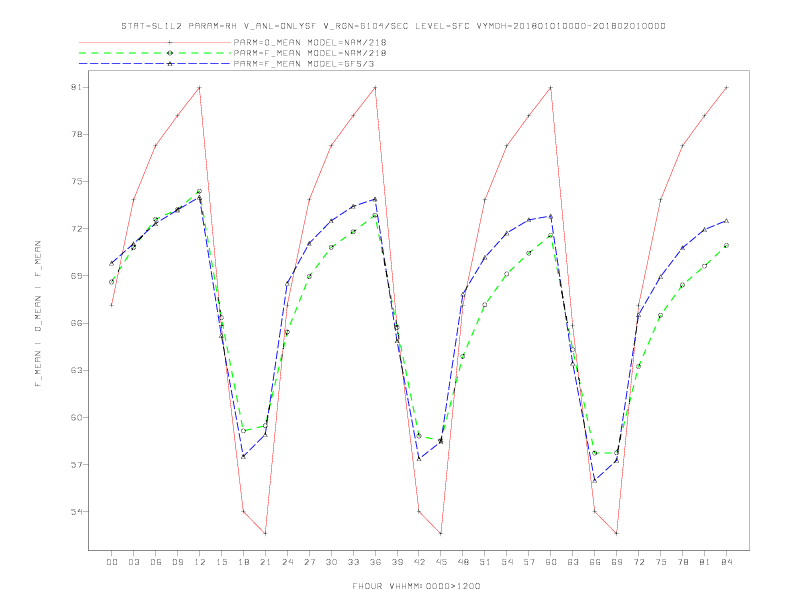Click x-axis tick label 27

[309, 562]
